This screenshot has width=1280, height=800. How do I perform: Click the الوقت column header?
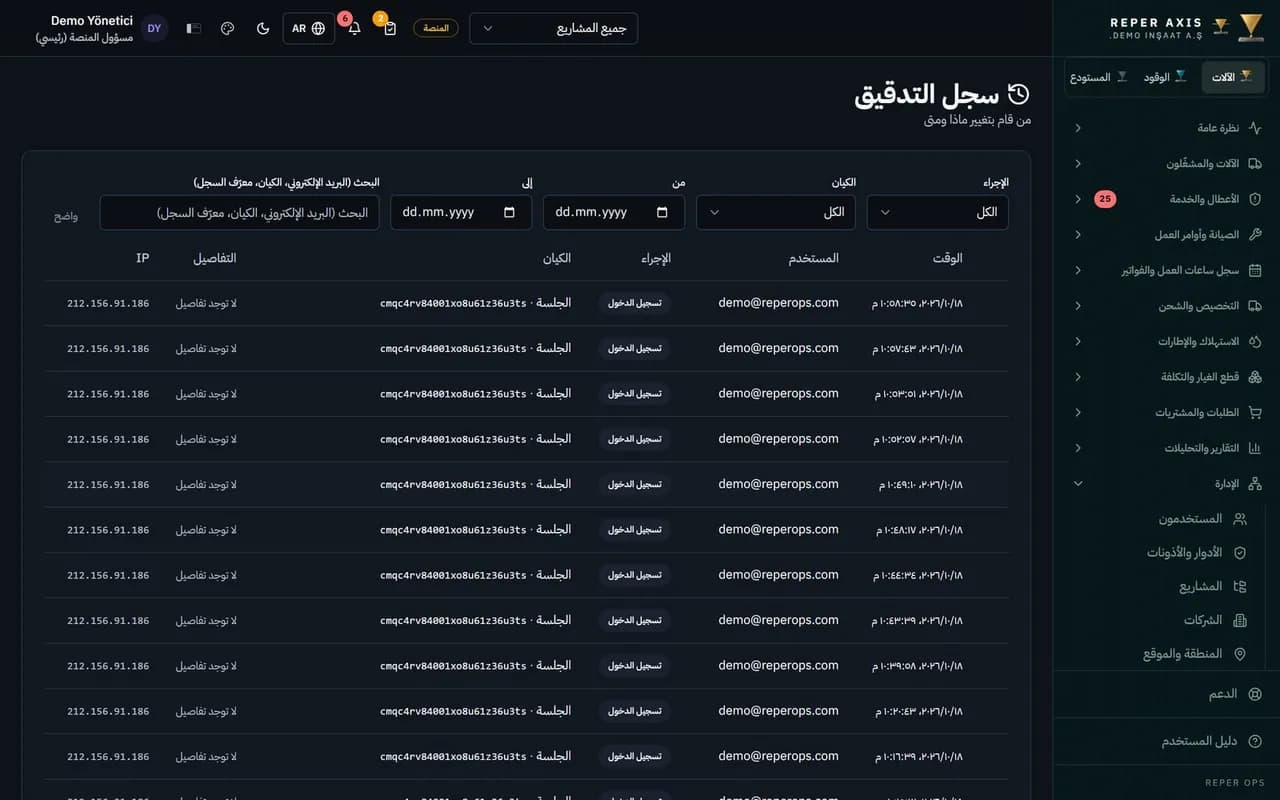947,258
